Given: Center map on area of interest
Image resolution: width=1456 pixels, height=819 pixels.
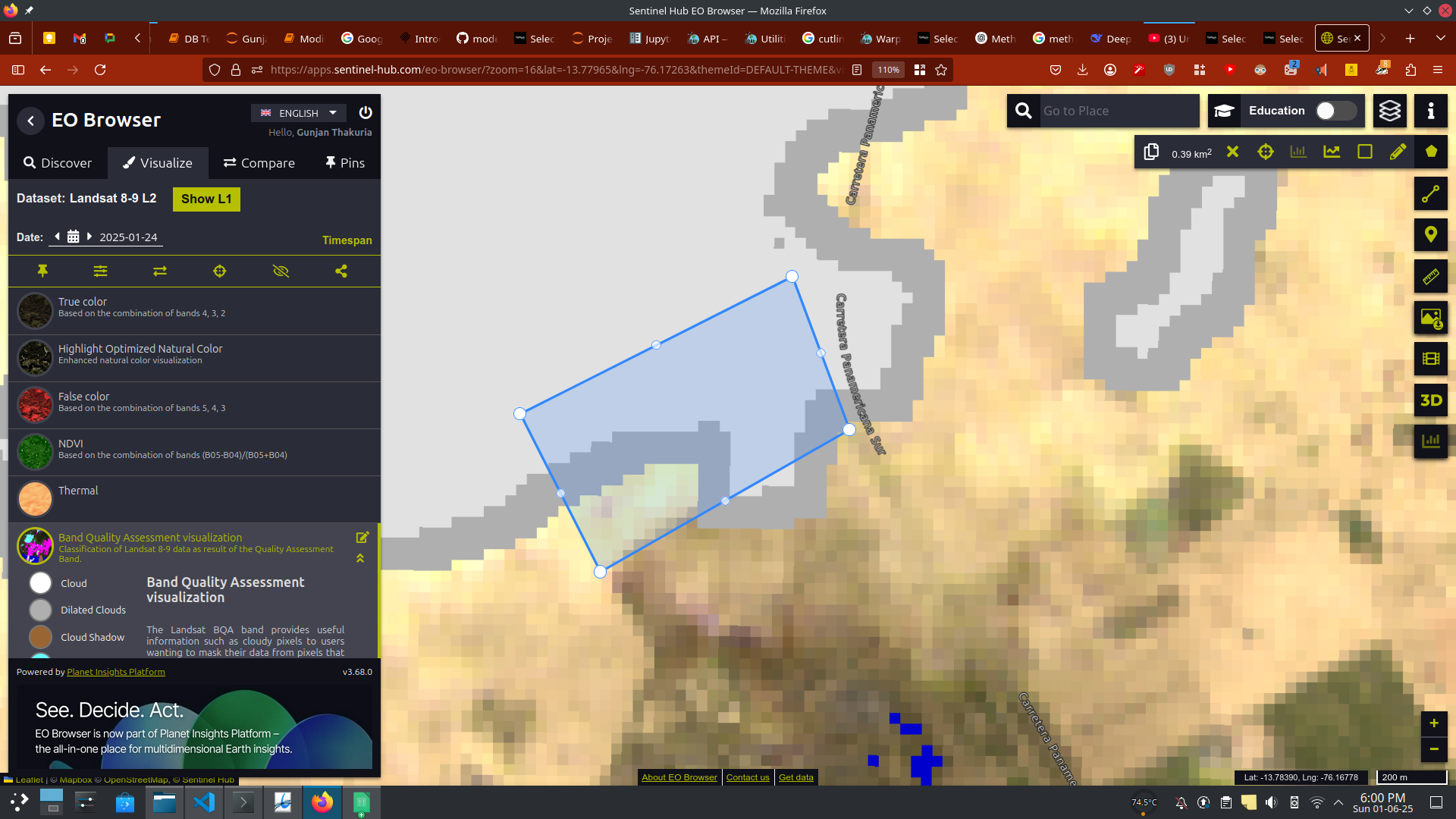Looking at the screenshot, I should click(x=1266, y=152).
